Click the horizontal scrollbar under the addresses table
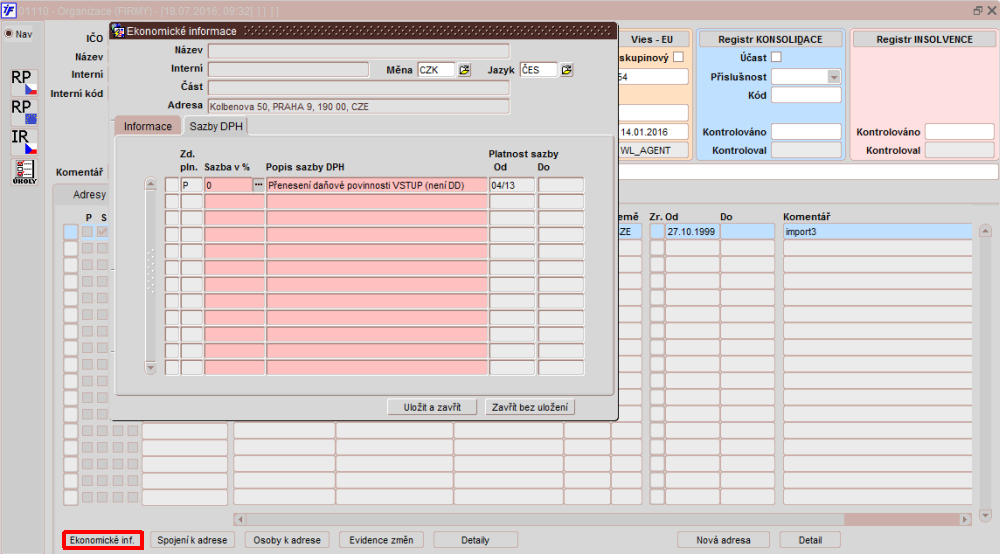 603,520
